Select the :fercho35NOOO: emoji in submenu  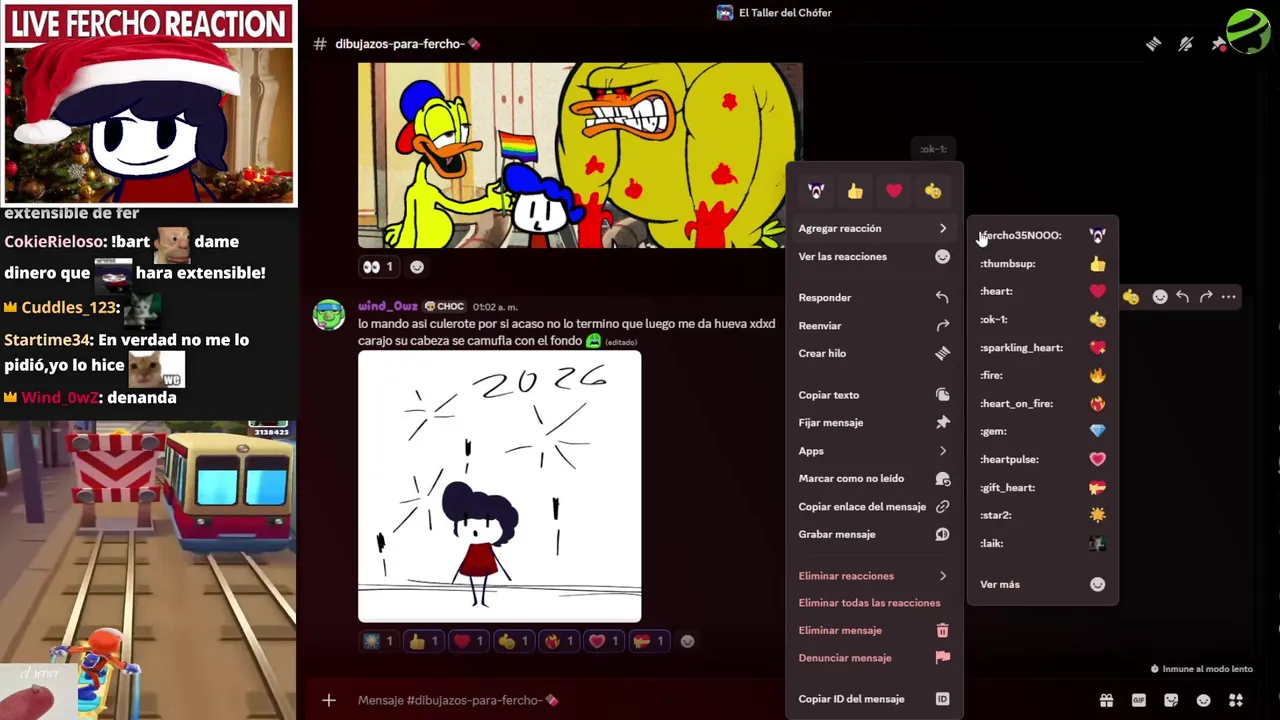click(1043, 236)
